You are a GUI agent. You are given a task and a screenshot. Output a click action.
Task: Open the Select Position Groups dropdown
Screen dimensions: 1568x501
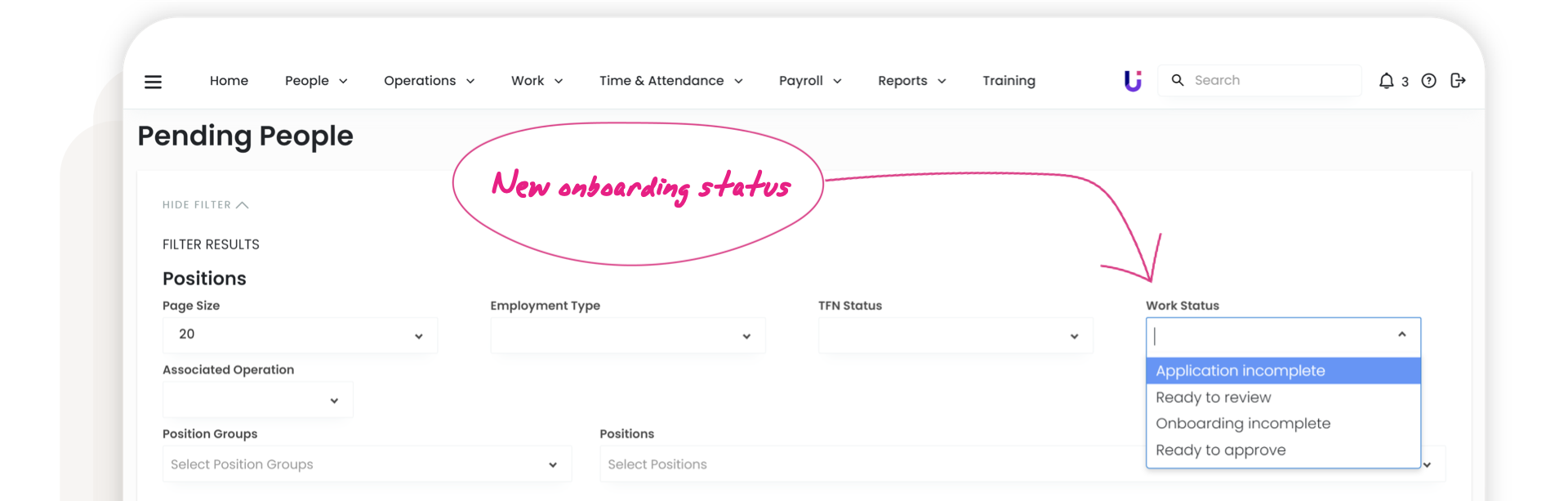coord(366,464)
